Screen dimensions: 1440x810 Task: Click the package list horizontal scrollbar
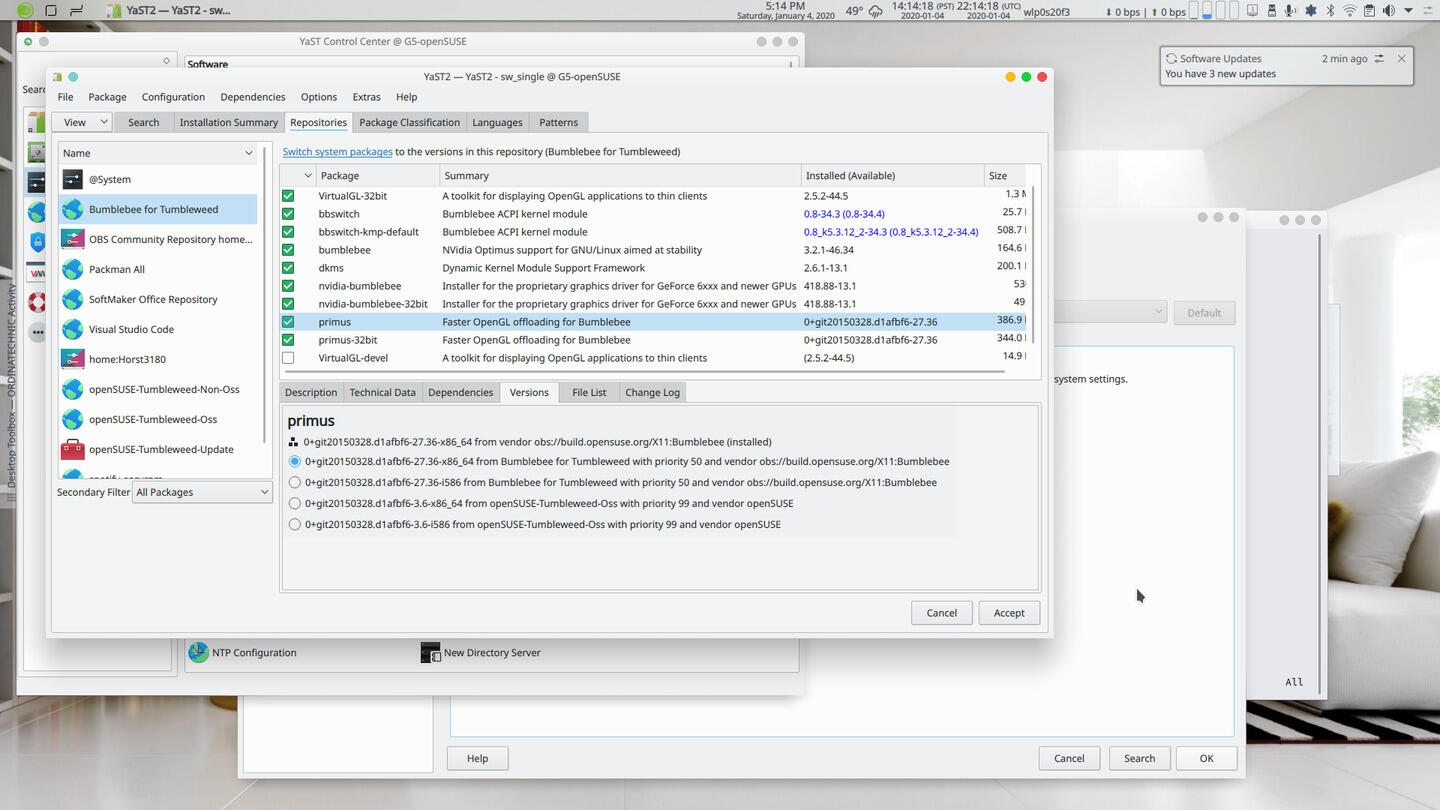click(x=643, y=372)
